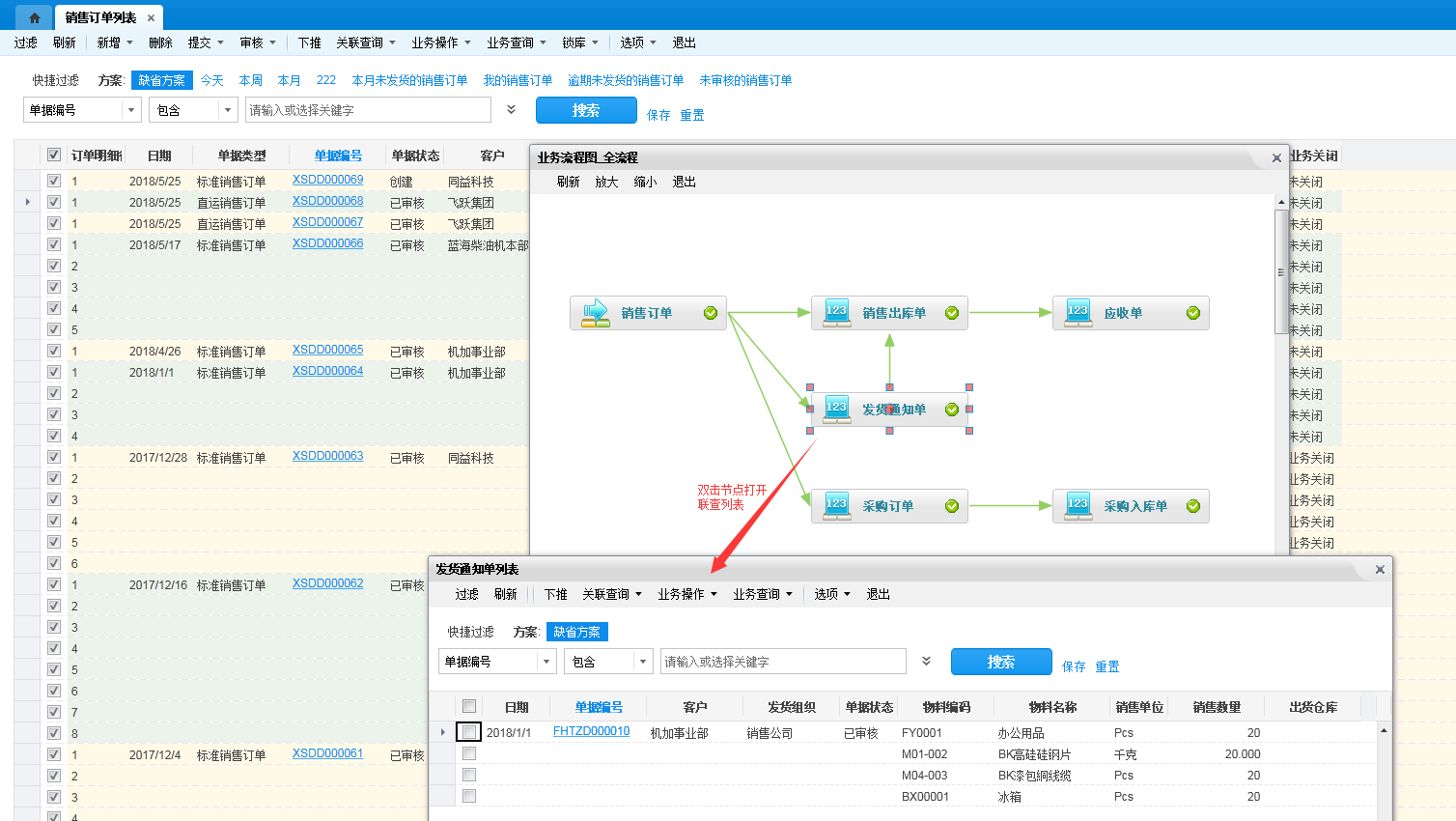Open the 单据编号 field dropdown in main filter
The height and width of the screenshot is (821, 1456).
(131, 110)
